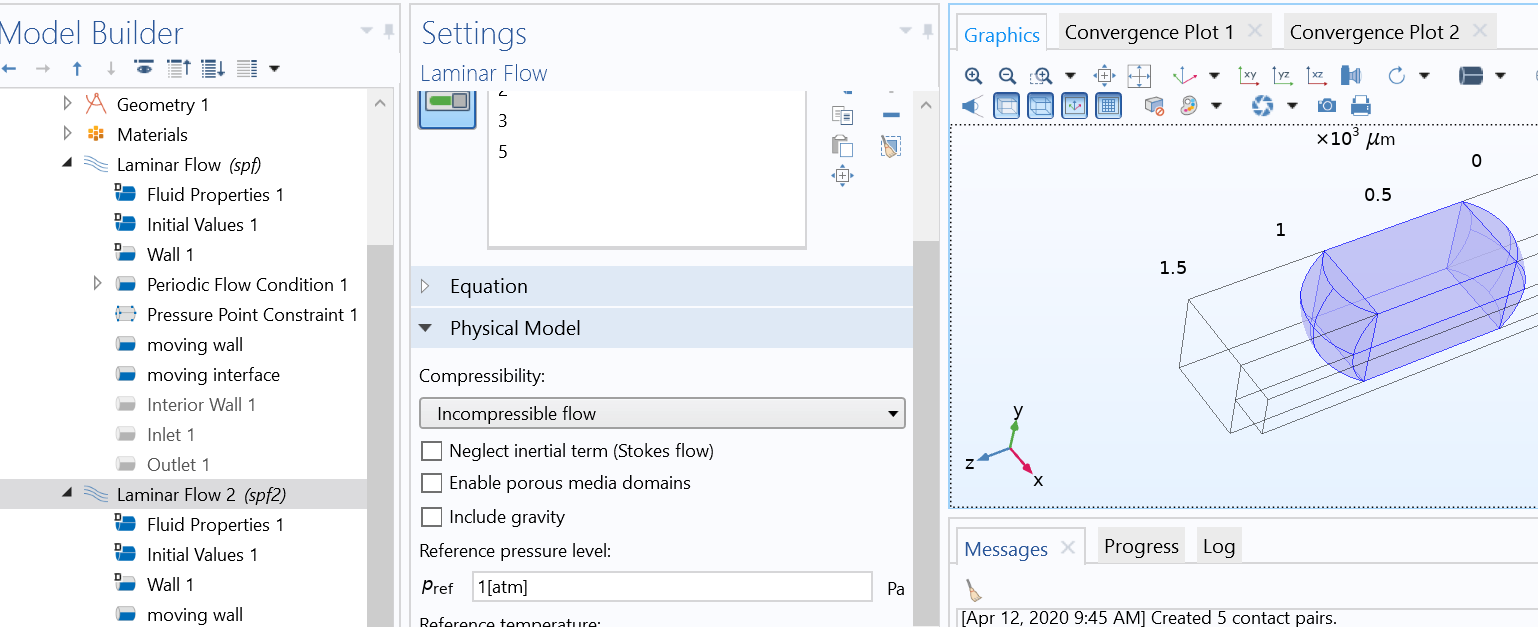Clear the Messages log with the broom icon
This screenshot has width=1538, height=627.
point(973,590)
